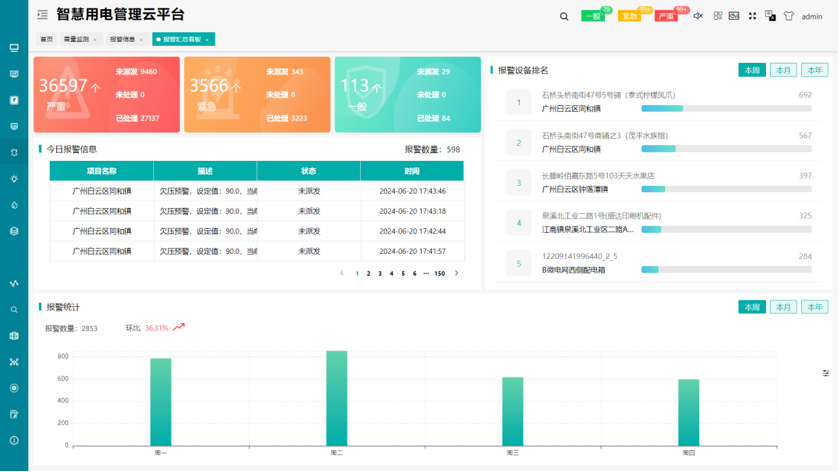Toggle the alarm sound mute icon
Screen dimensions: 839x472
698,16
